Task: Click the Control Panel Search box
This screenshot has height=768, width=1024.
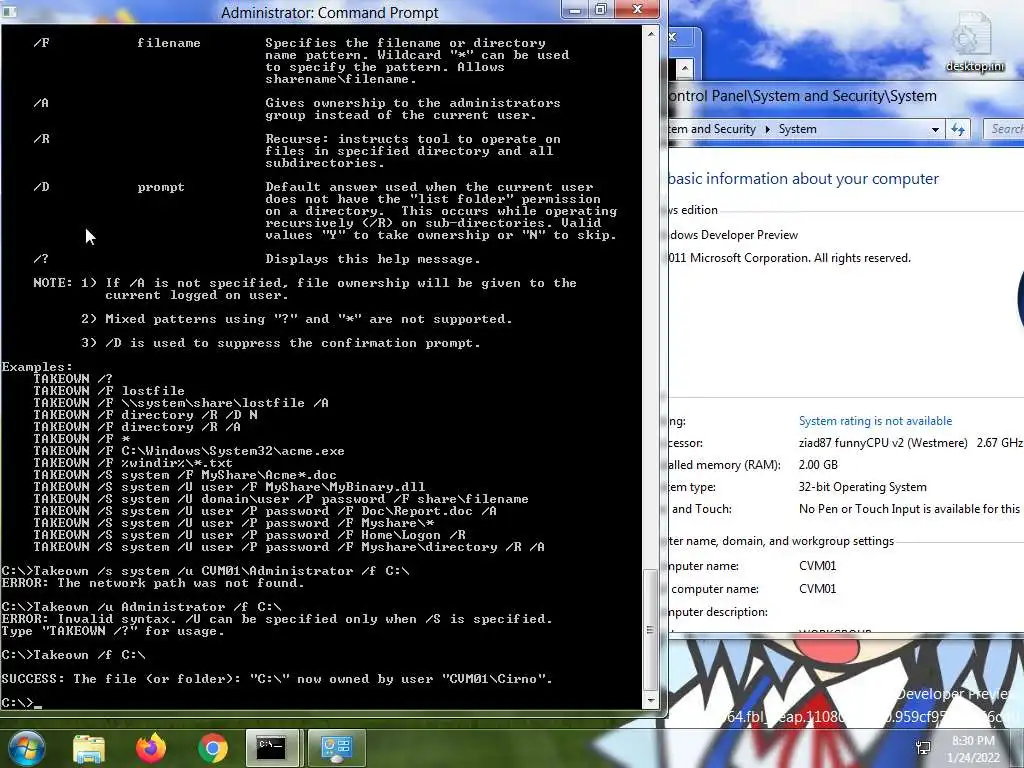Action: (1005, 129)
